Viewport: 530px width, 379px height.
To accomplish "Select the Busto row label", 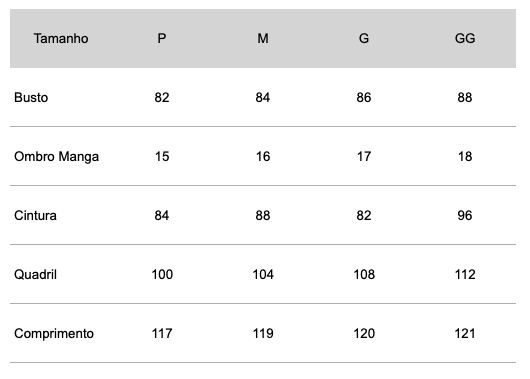I will click(x=31, y=97).
